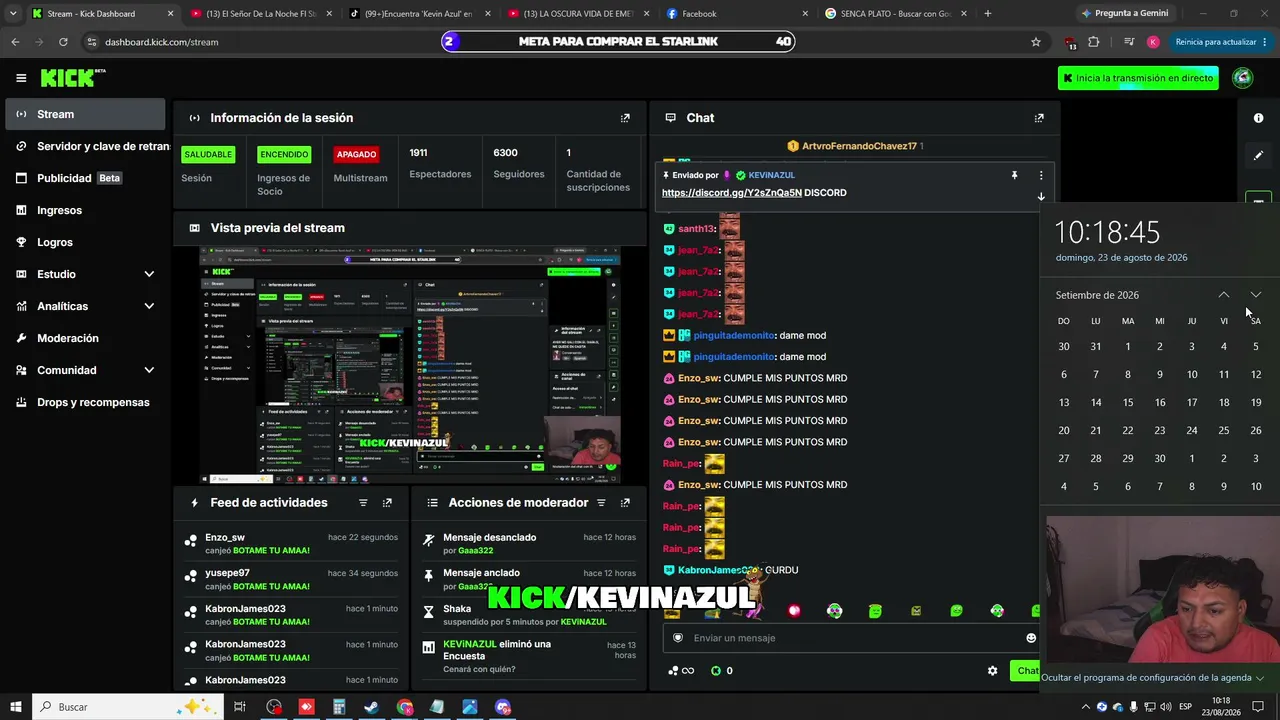Click the Kick logo
Viewport: 1280px width, 720px height.
(x=73, y=78)
